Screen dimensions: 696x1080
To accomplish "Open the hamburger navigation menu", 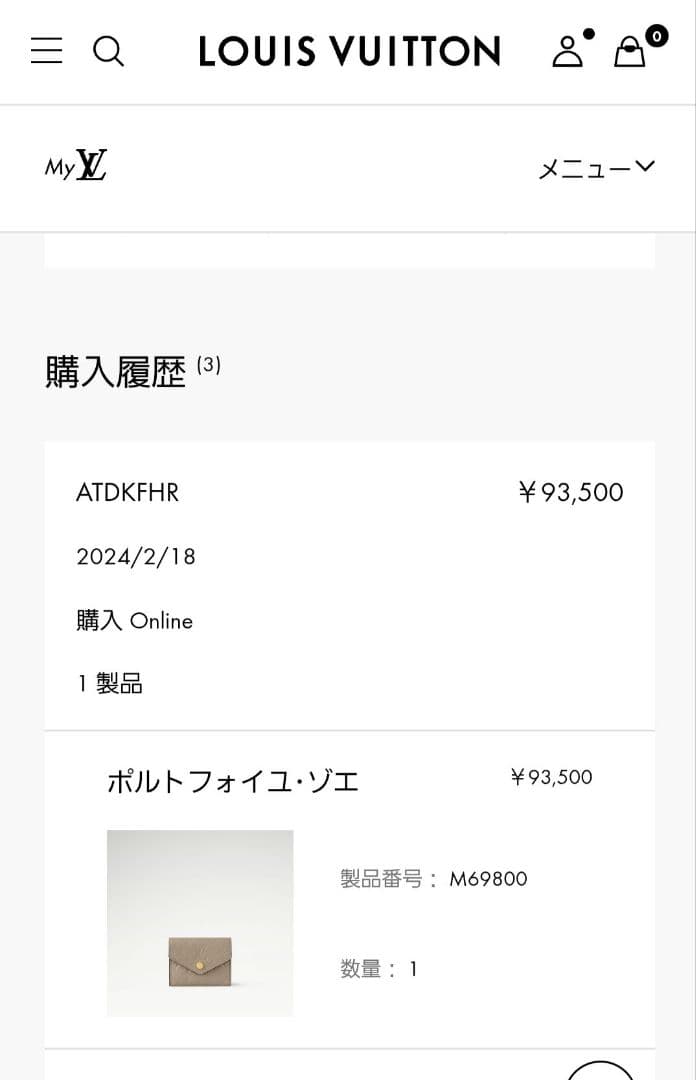I will (46, 51).
